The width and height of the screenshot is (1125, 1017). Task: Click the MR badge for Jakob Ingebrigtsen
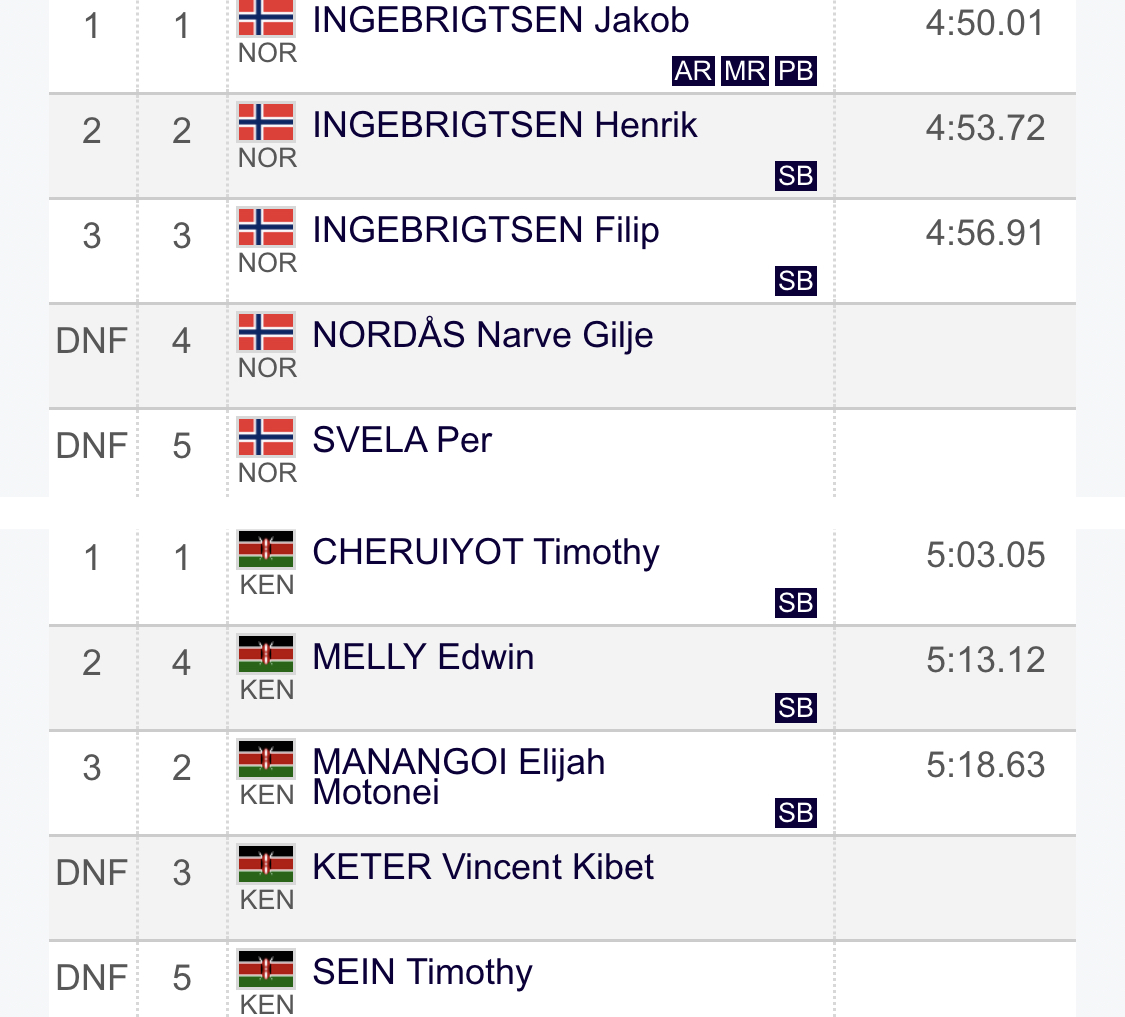744,72
